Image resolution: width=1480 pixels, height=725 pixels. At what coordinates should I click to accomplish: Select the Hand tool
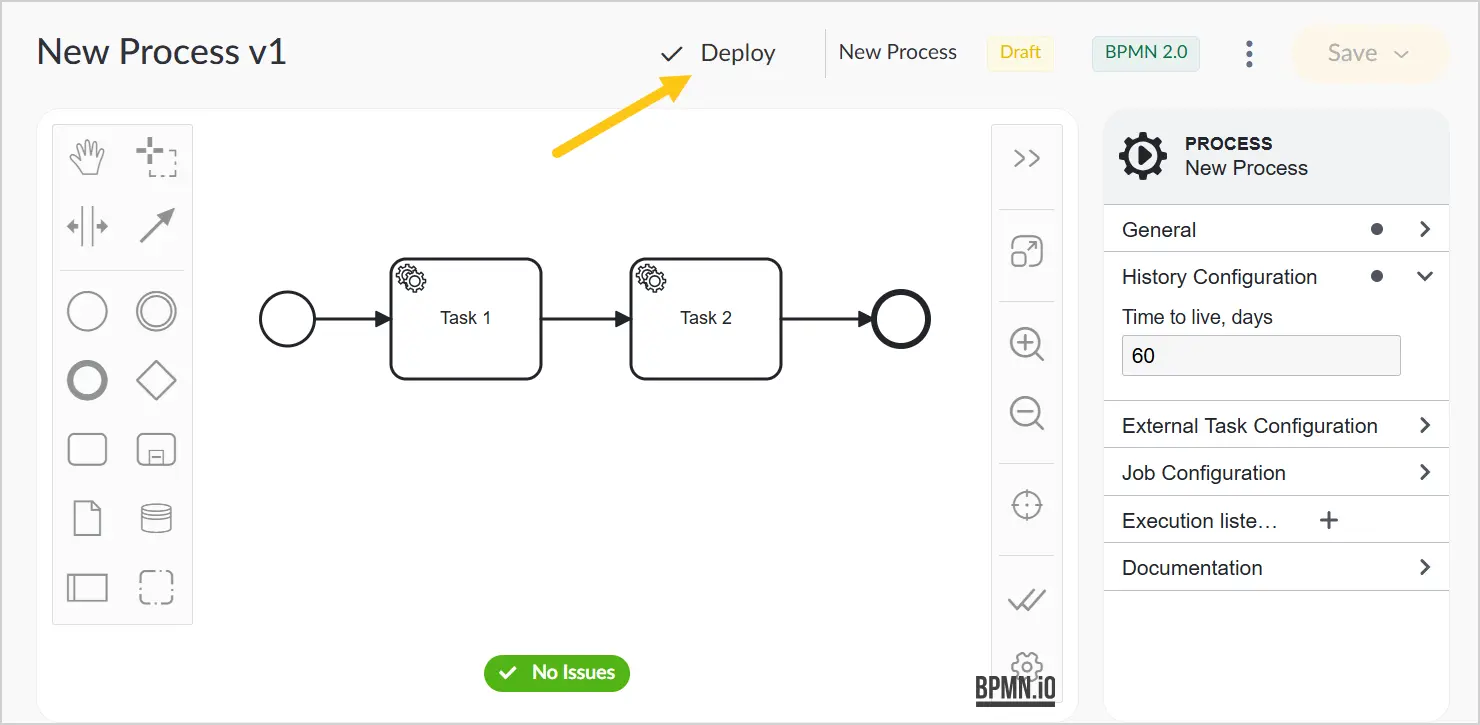(87, 158)
